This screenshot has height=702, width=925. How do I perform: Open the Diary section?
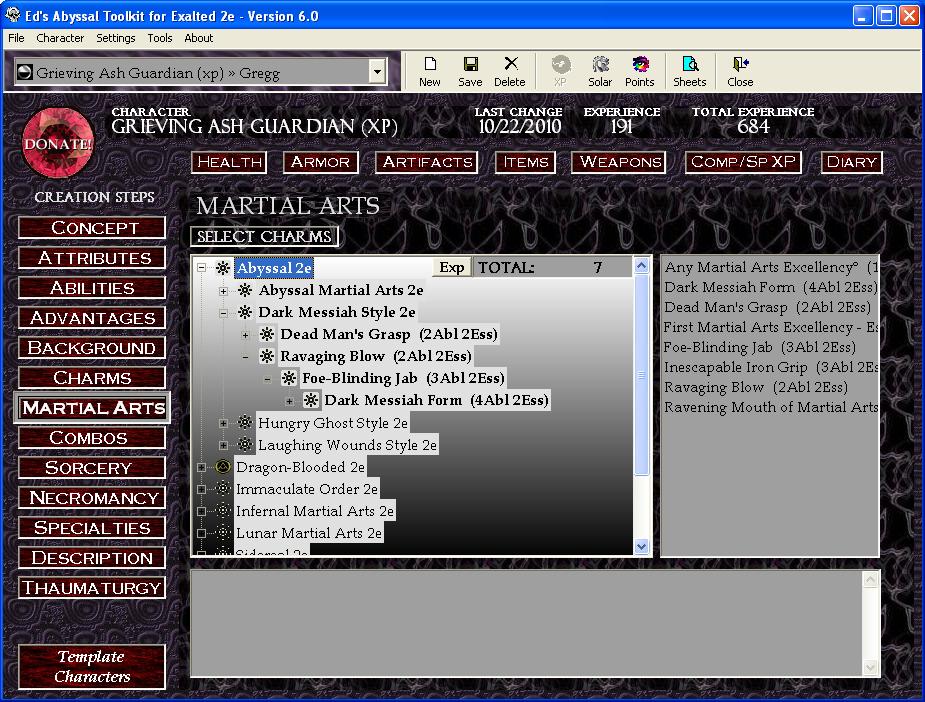click(x=851, y=162)
